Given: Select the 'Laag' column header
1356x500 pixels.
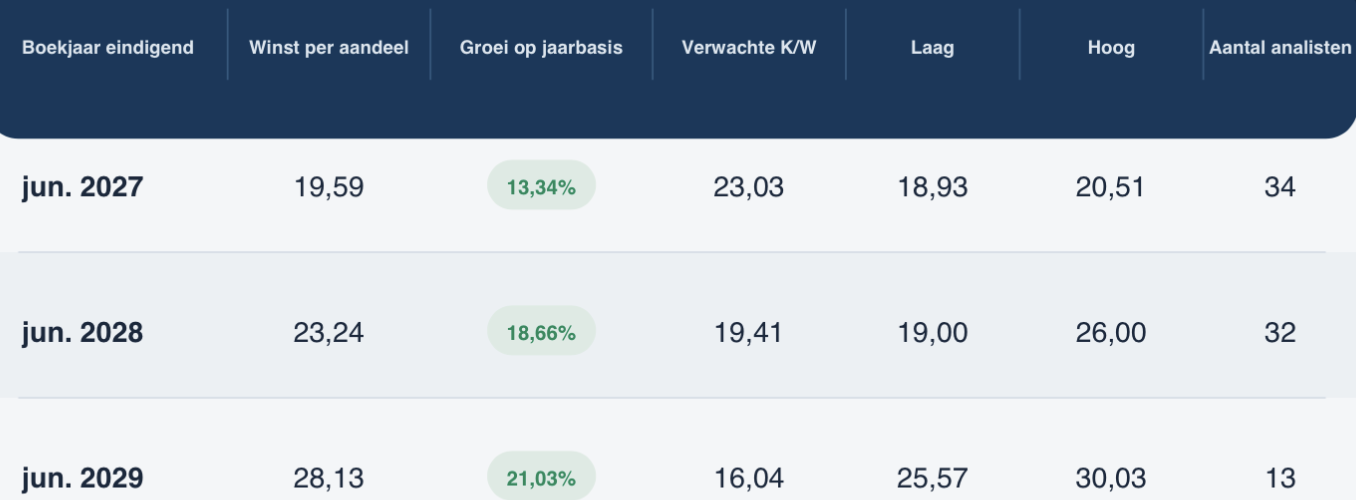Looking at the screenshot, I should [x=933, y=48].
